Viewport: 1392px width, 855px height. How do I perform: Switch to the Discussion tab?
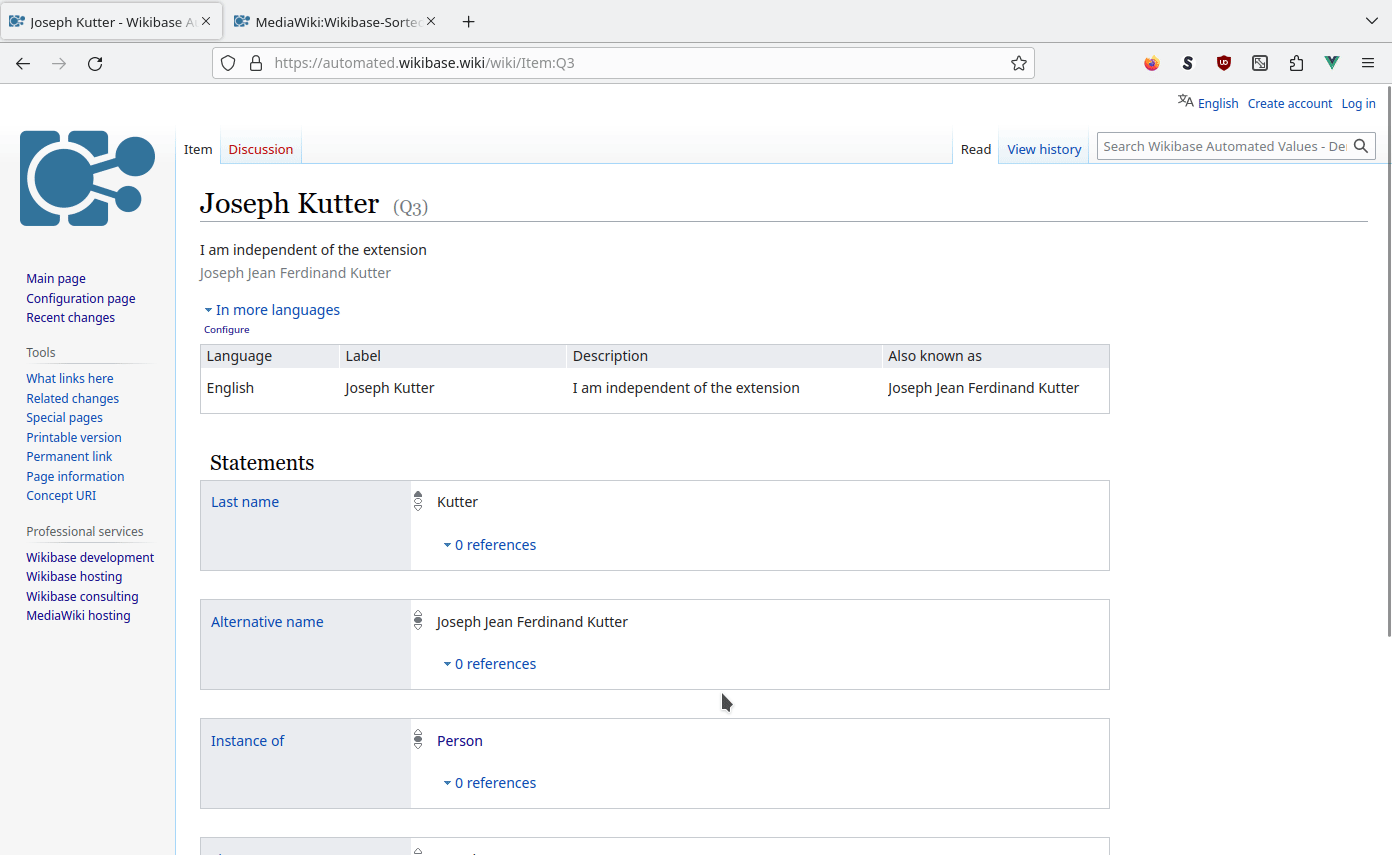point(260,148)
